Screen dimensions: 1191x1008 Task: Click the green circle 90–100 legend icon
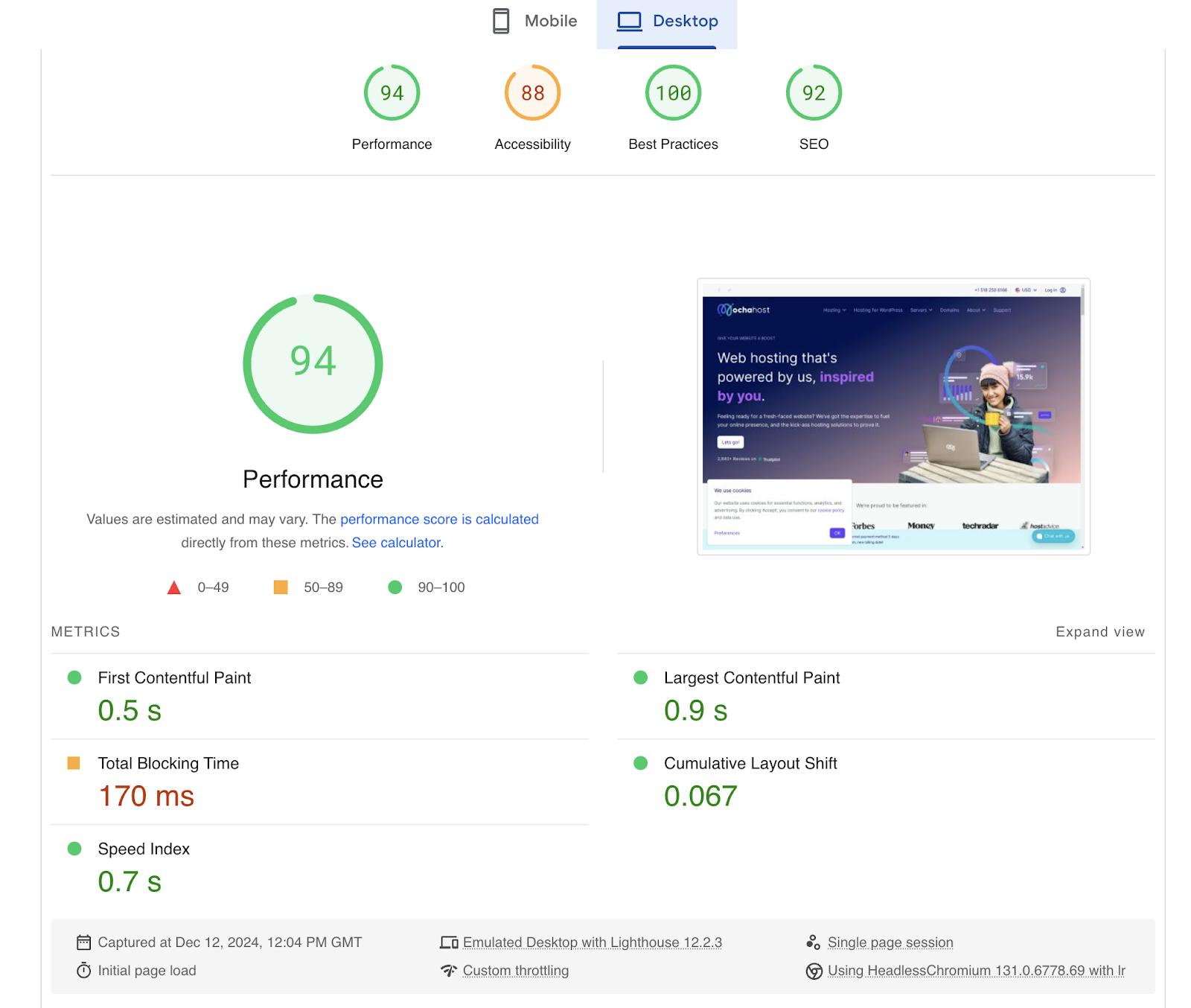pyautogui.click(x=395, y=587)
